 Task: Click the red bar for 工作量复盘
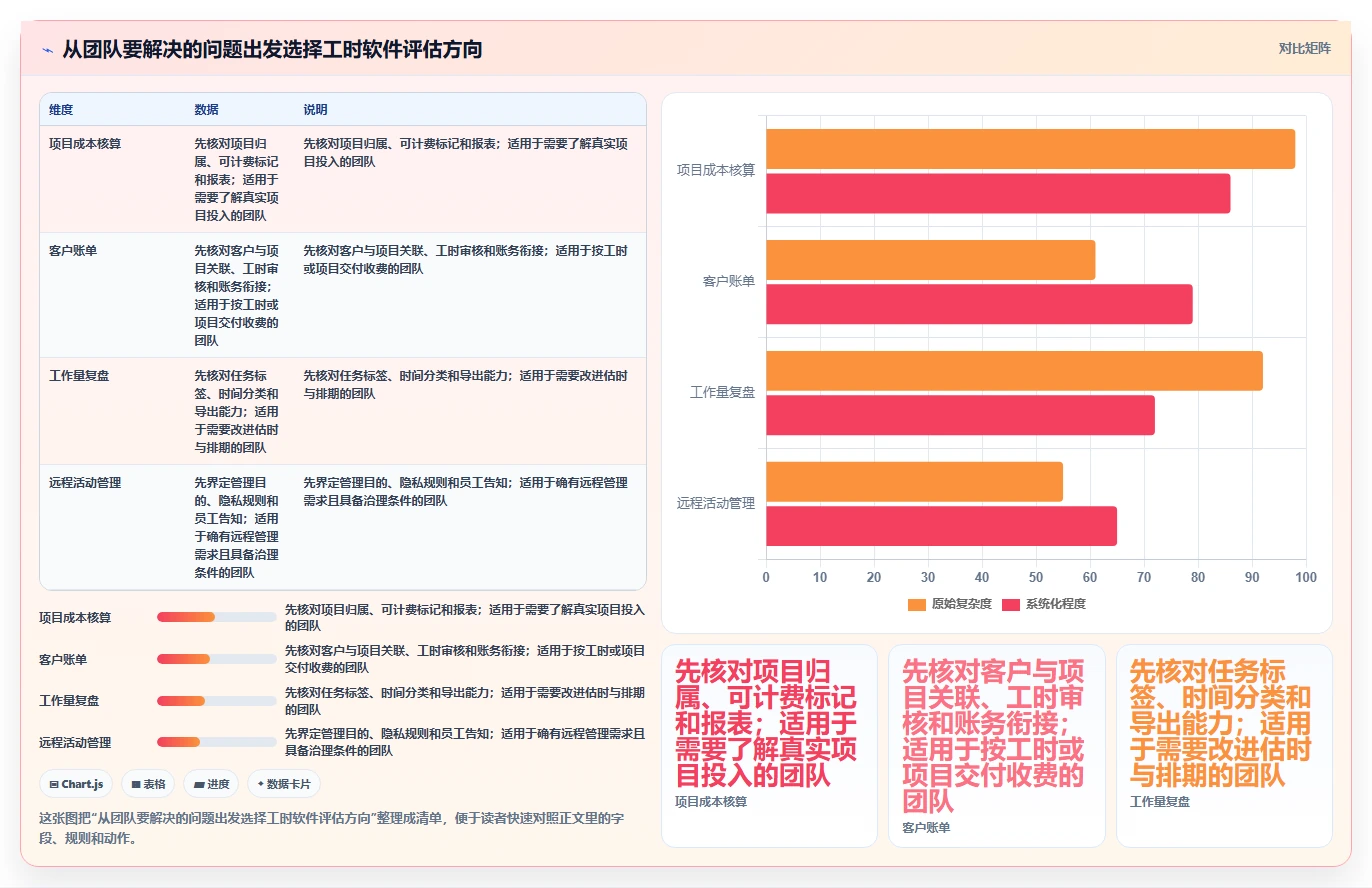click(x=960, y=415)
